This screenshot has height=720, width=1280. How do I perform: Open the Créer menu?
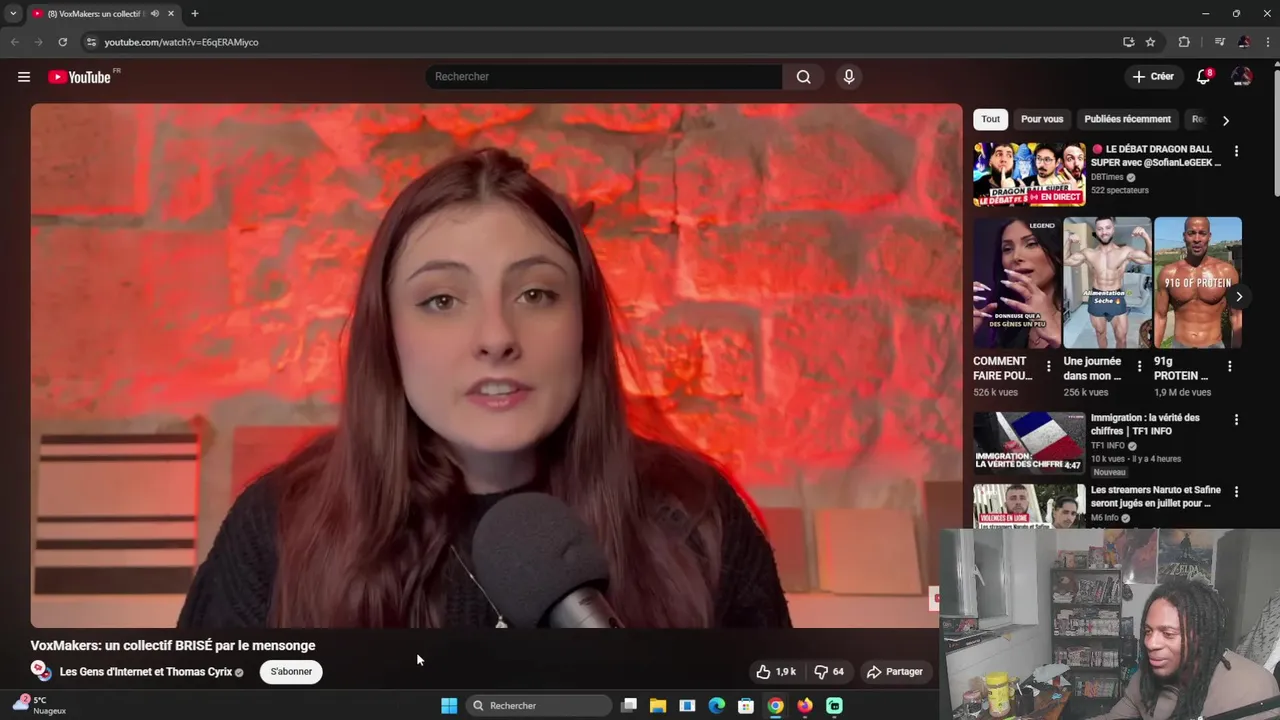[x=1153, y=77]
